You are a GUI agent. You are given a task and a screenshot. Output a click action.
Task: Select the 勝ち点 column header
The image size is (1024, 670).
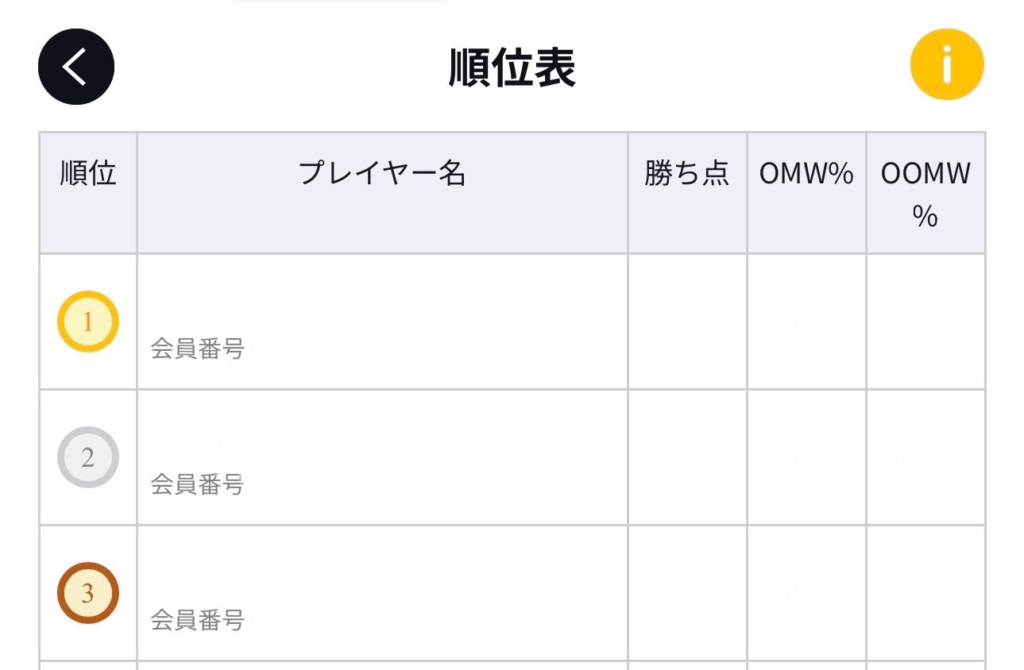point(687,193)
